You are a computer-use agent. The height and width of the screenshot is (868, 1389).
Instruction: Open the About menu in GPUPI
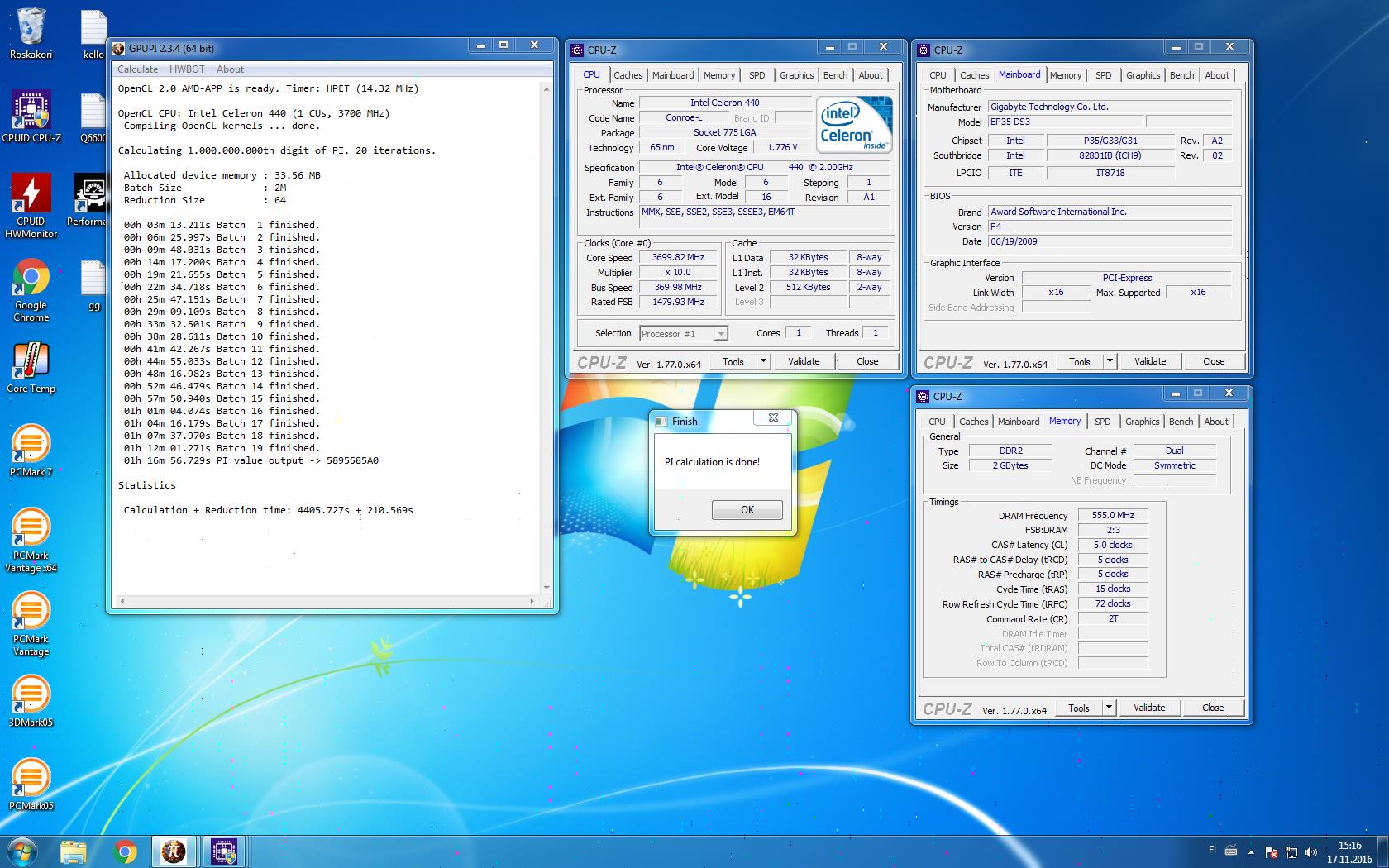pyautogui.click(x=230, y=69)
